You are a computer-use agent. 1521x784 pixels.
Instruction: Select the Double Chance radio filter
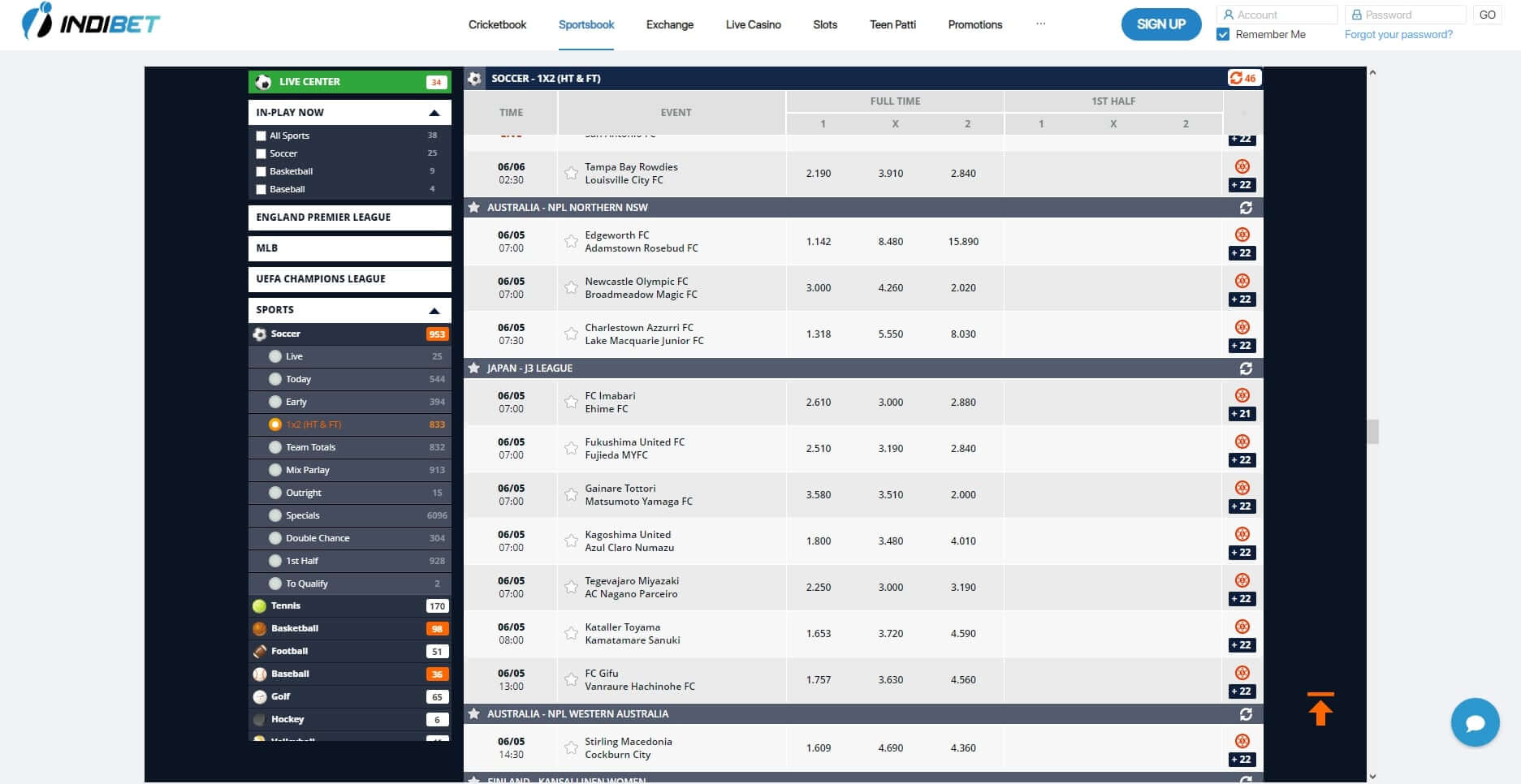pos(276,538)
